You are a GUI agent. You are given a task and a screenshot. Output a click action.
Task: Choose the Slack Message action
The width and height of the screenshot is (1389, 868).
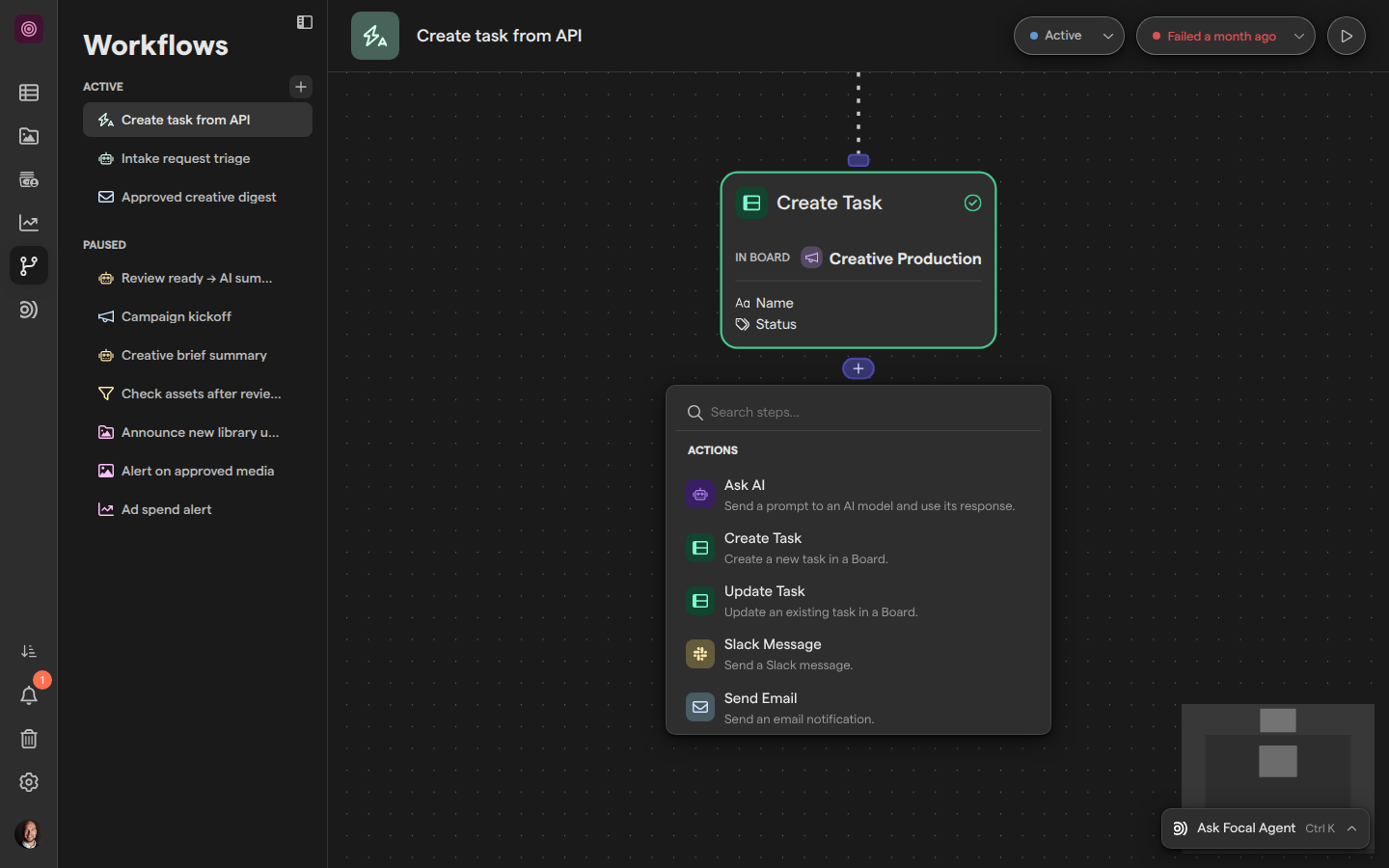[x=858, y=654]
